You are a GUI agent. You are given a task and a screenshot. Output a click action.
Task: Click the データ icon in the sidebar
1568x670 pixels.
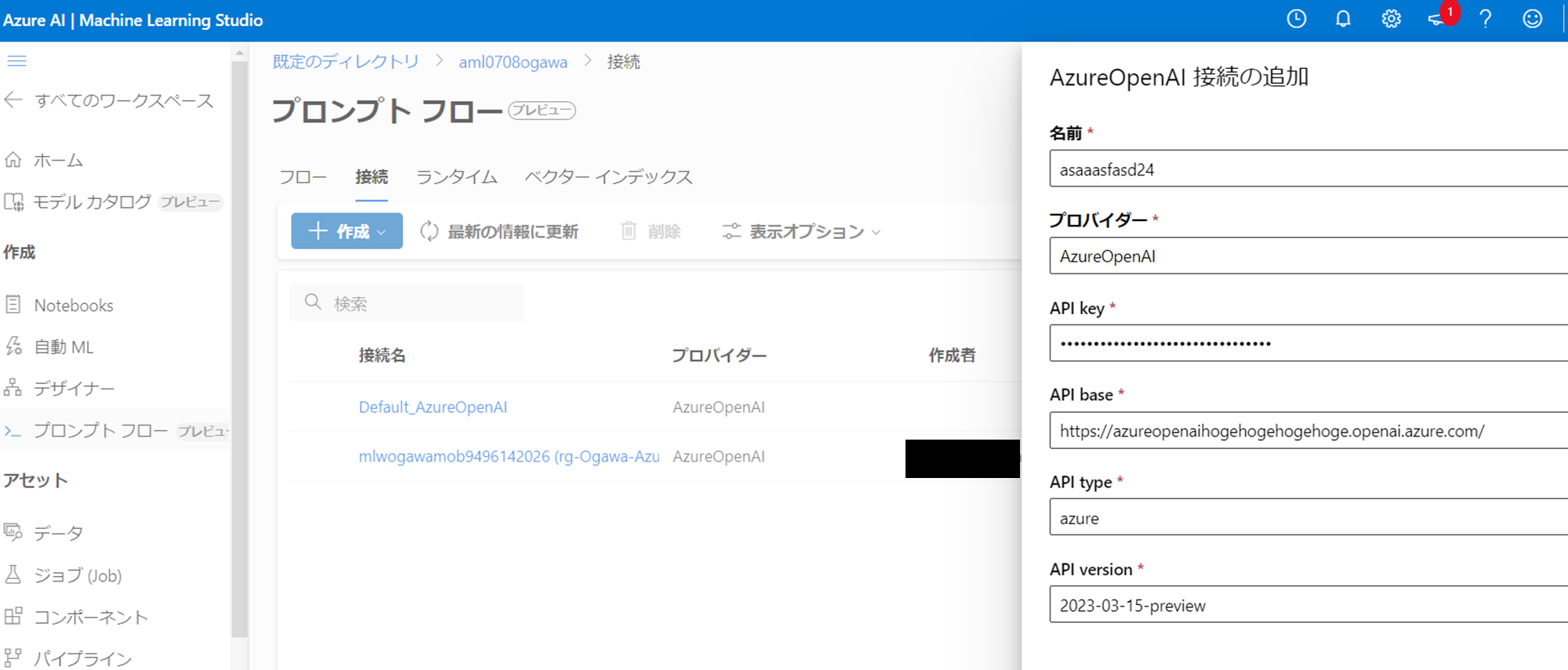[x=13, y=532]
